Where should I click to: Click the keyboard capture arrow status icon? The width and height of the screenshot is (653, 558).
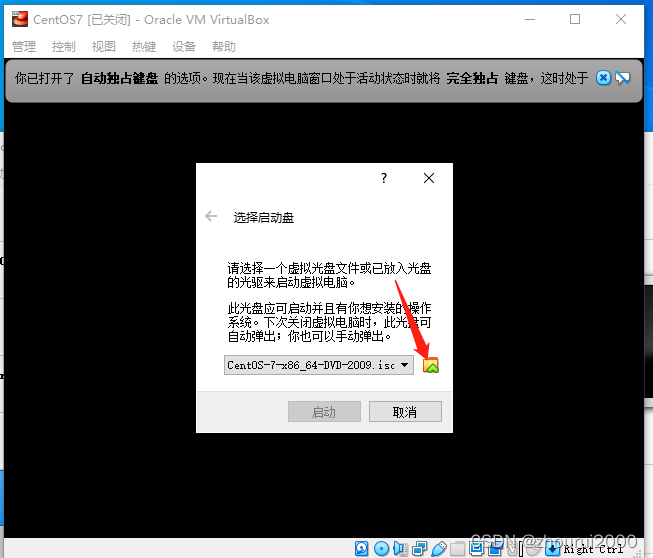coord(553,548)
